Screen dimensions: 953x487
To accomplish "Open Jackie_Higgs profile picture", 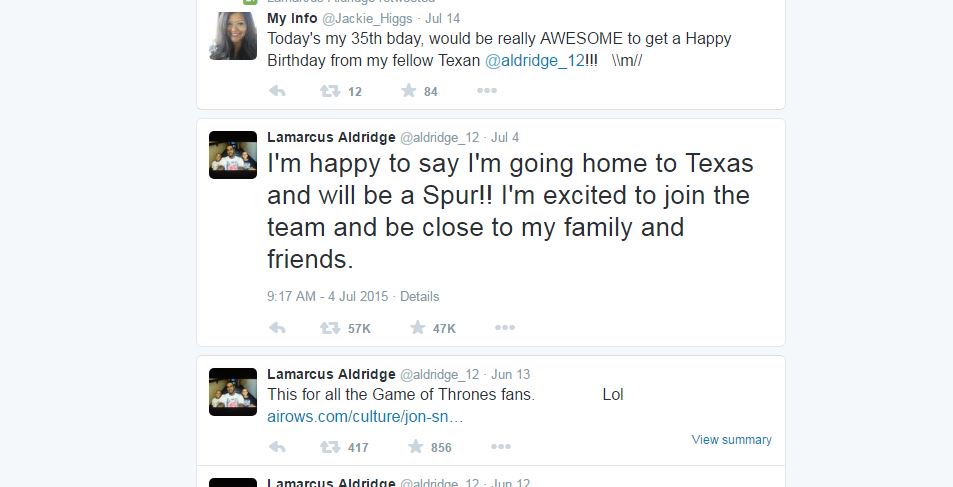I will pos(233,36).
